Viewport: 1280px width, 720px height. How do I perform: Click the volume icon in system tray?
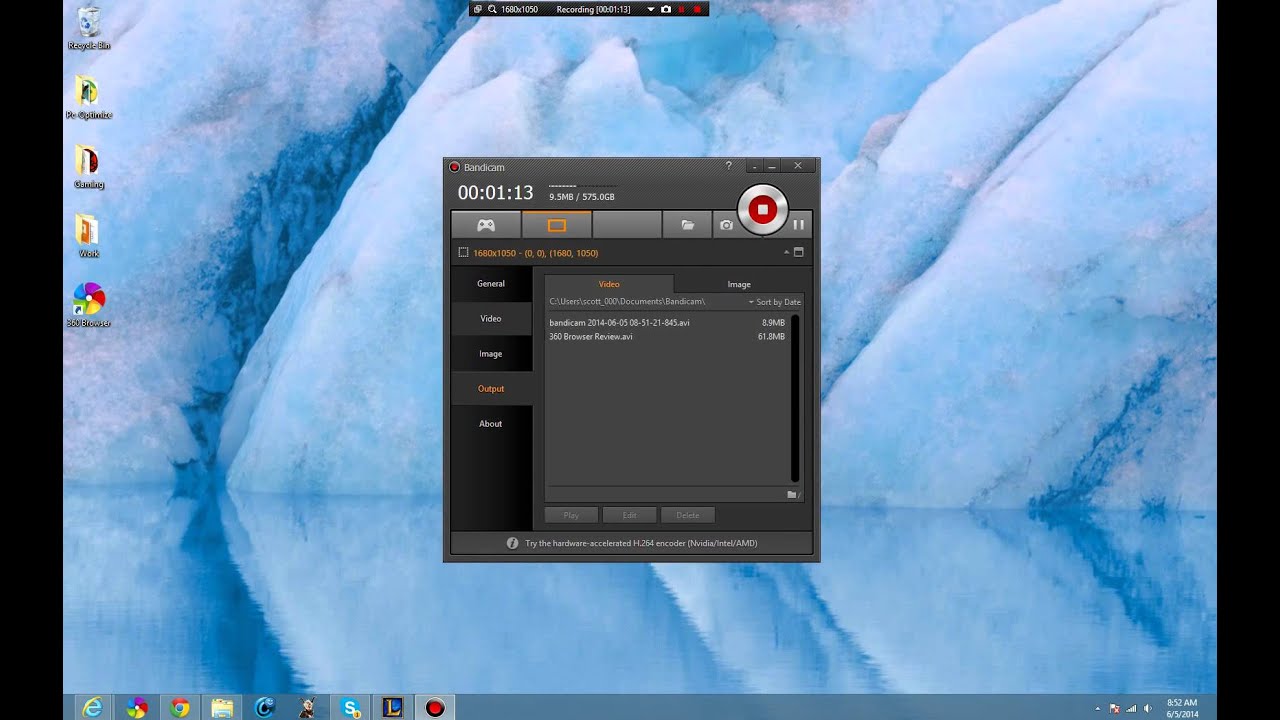1147,708
